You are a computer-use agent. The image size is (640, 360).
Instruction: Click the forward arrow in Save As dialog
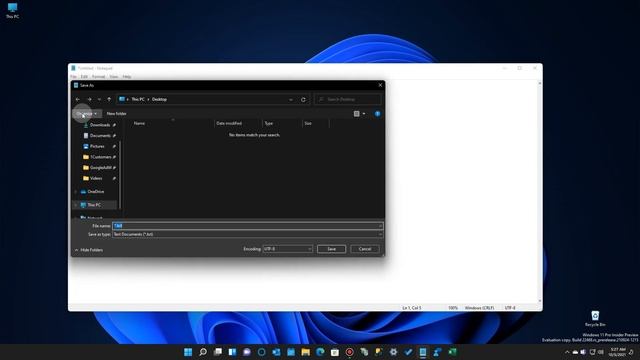click(x=89, y=99)
